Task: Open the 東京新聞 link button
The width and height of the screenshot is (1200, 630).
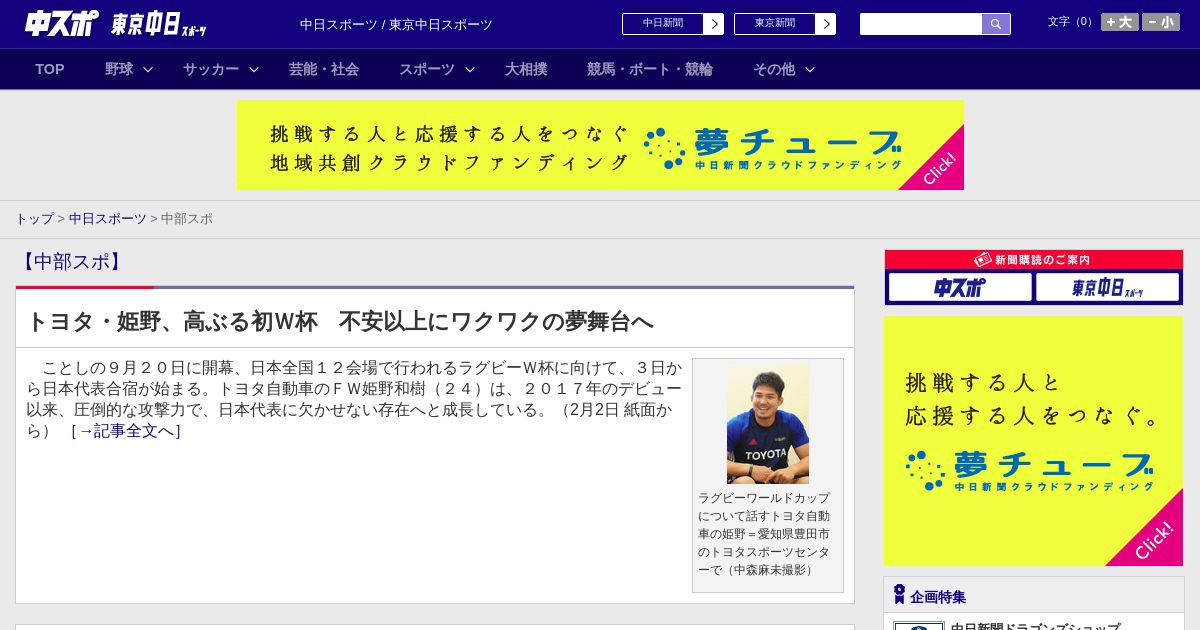Action: 775,24
